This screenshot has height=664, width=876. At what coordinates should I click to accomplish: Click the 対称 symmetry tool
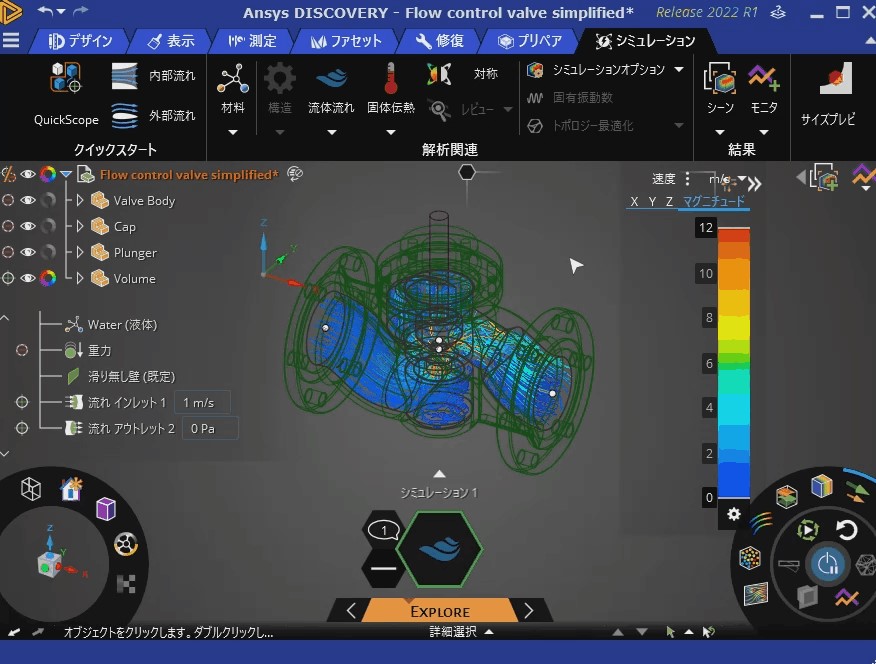[x=463, y=74]
